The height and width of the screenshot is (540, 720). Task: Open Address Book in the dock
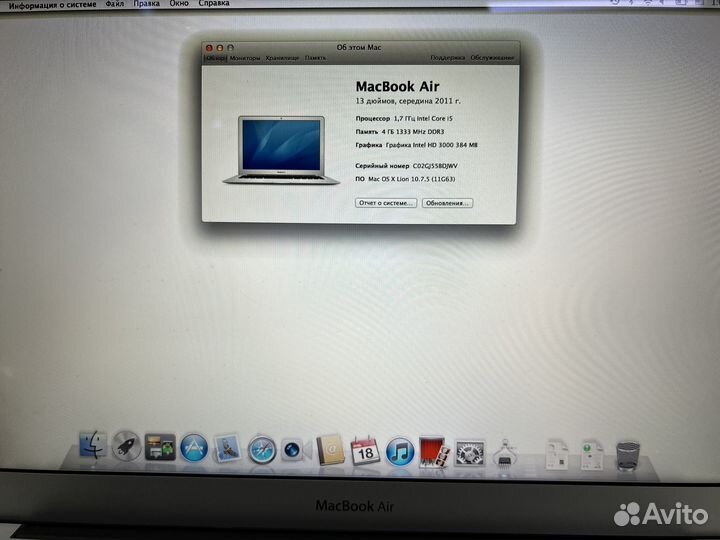330,450
